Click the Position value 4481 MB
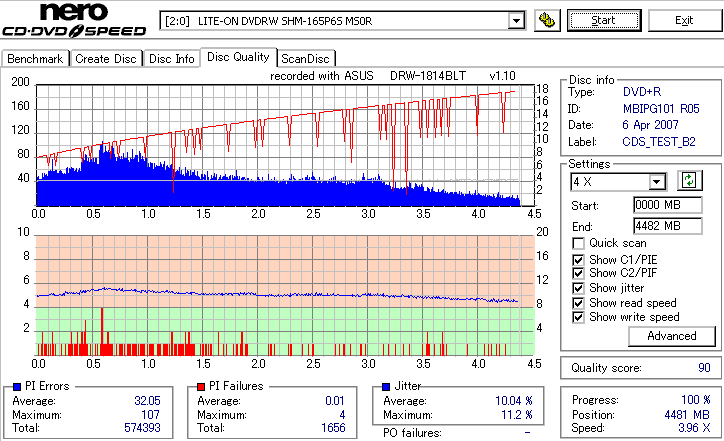Image resolution: width=724 pixels, height=441 pixels. tap(687, 415)
